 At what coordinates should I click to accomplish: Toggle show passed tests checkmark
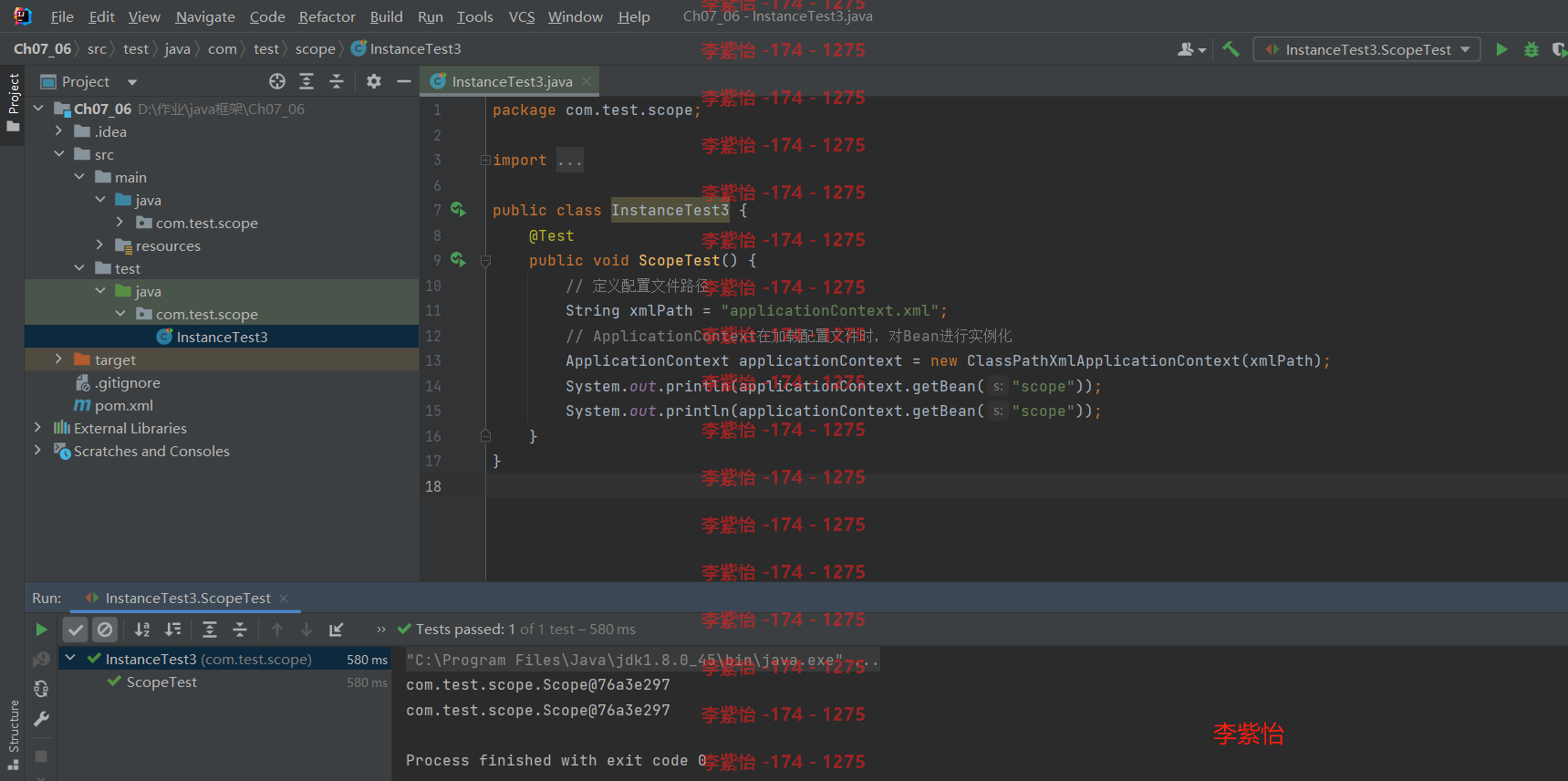coord(76,629)
